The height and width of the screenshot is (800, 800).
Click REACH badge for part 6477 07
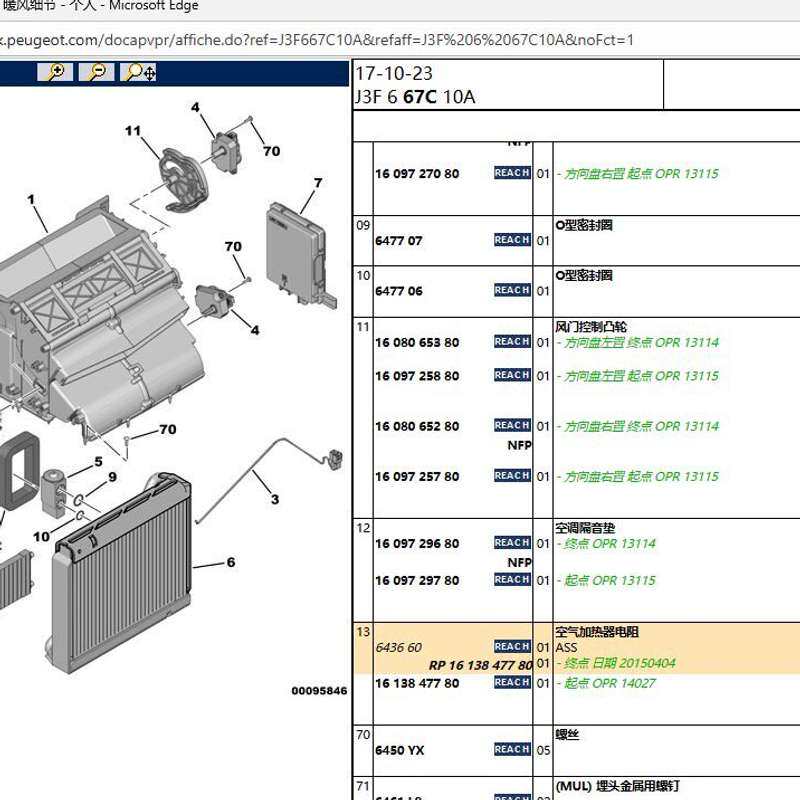[x=512, y=240]
